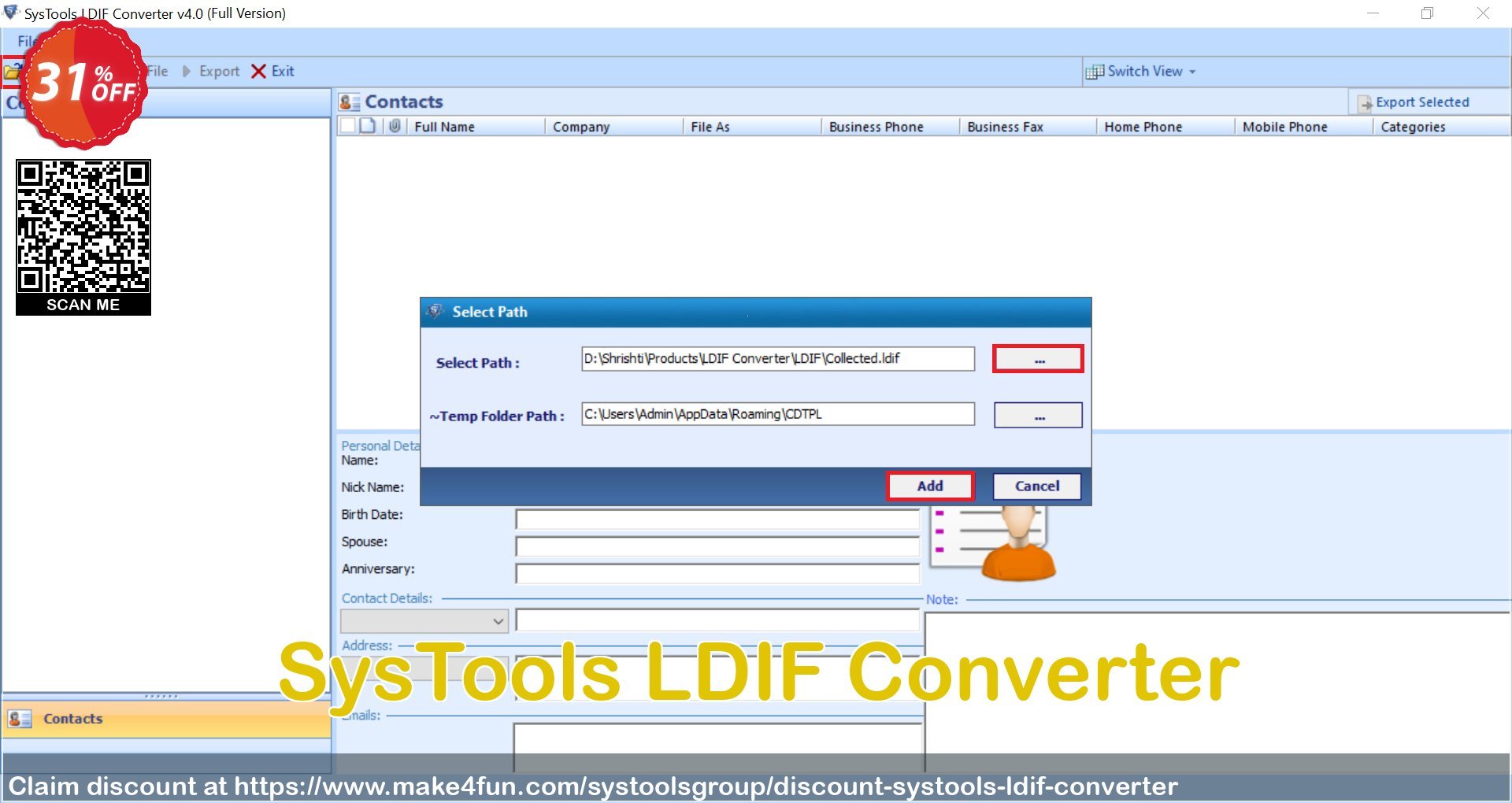1512x803 pixels.
Task: Restore down the application window
Action: [x=1427, y=13]
